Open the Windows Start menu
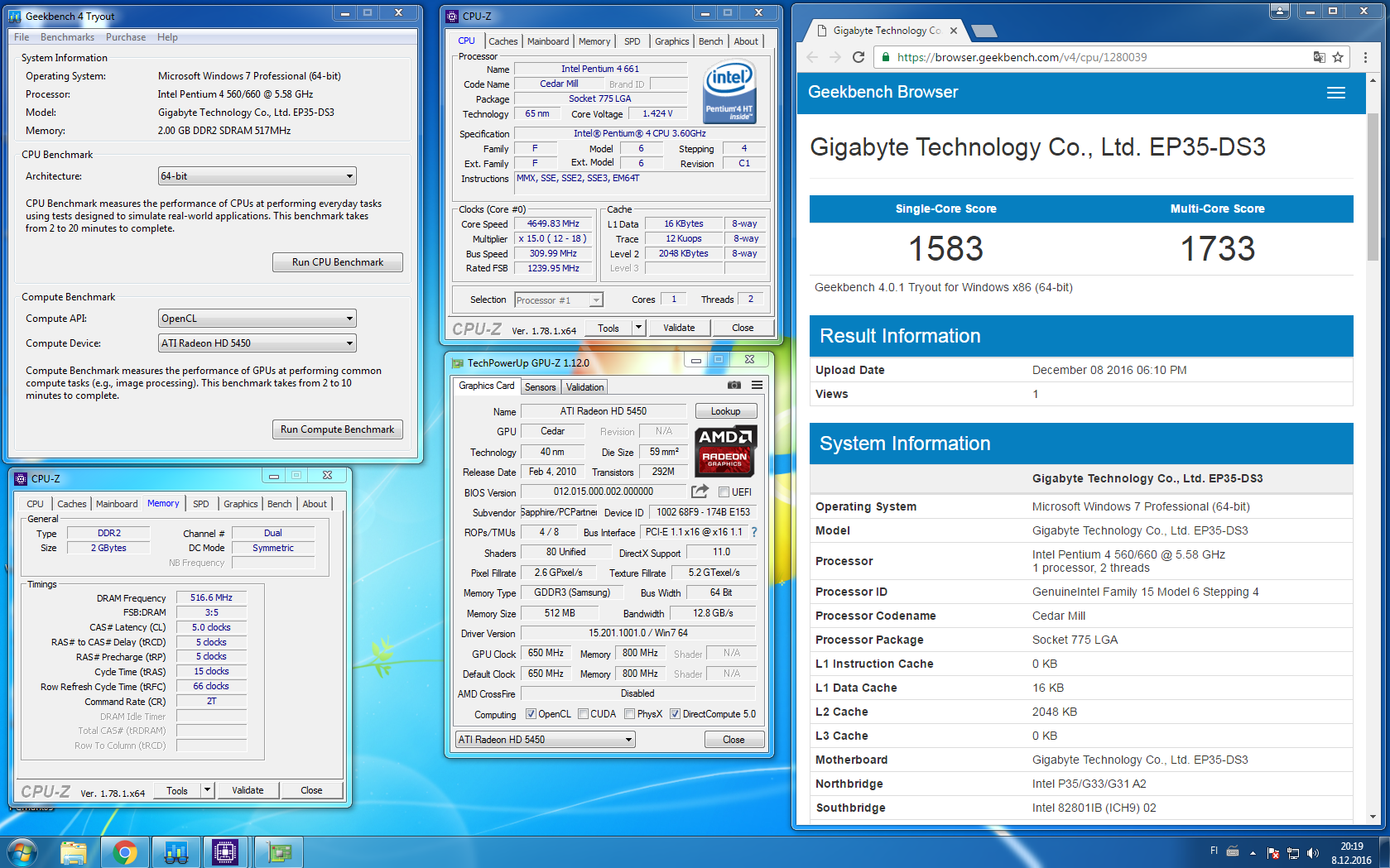1390x868 pixels. 22,851
